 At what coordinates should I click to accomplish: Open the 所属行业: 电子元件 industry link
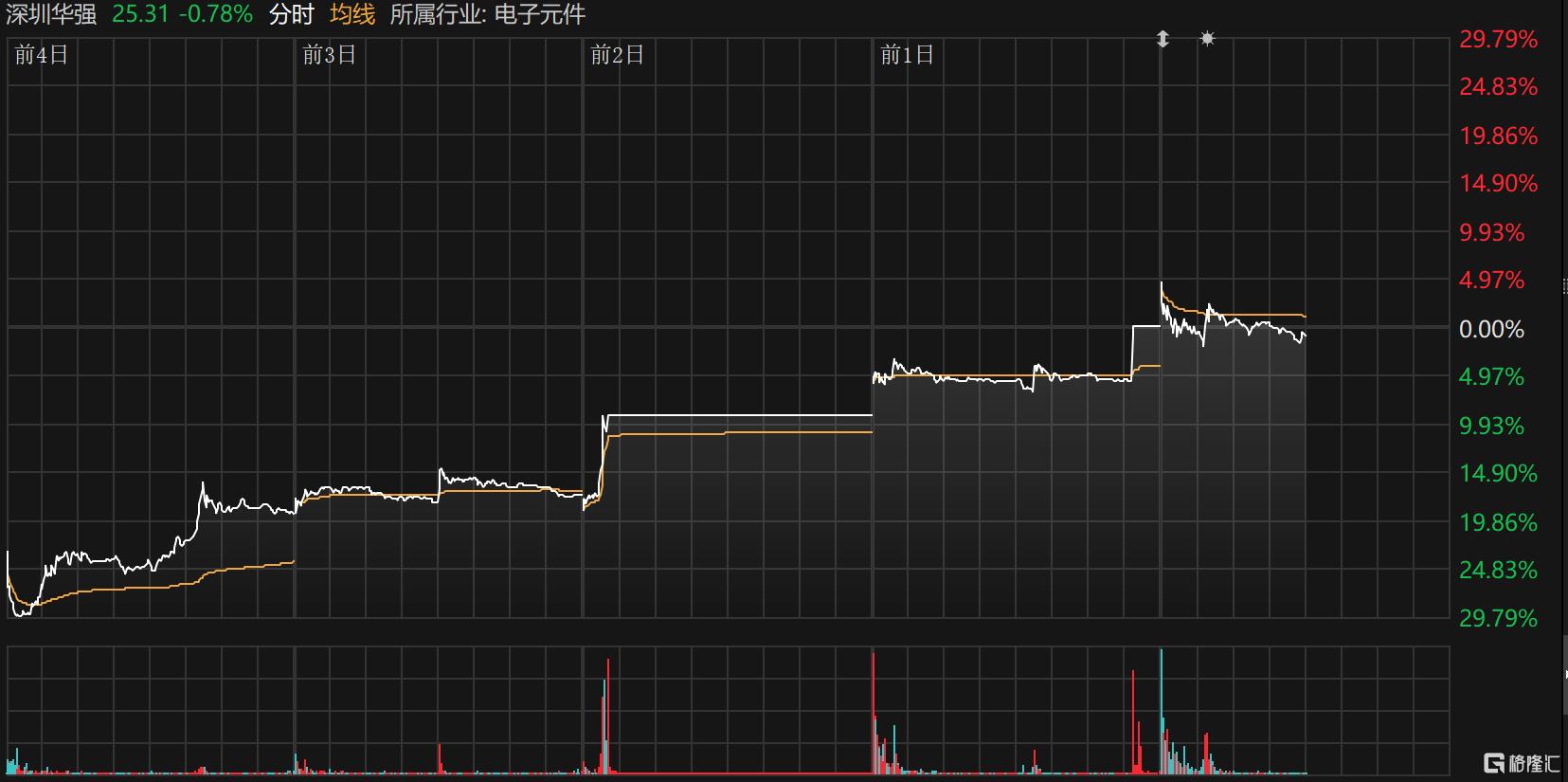pos(488,14)
